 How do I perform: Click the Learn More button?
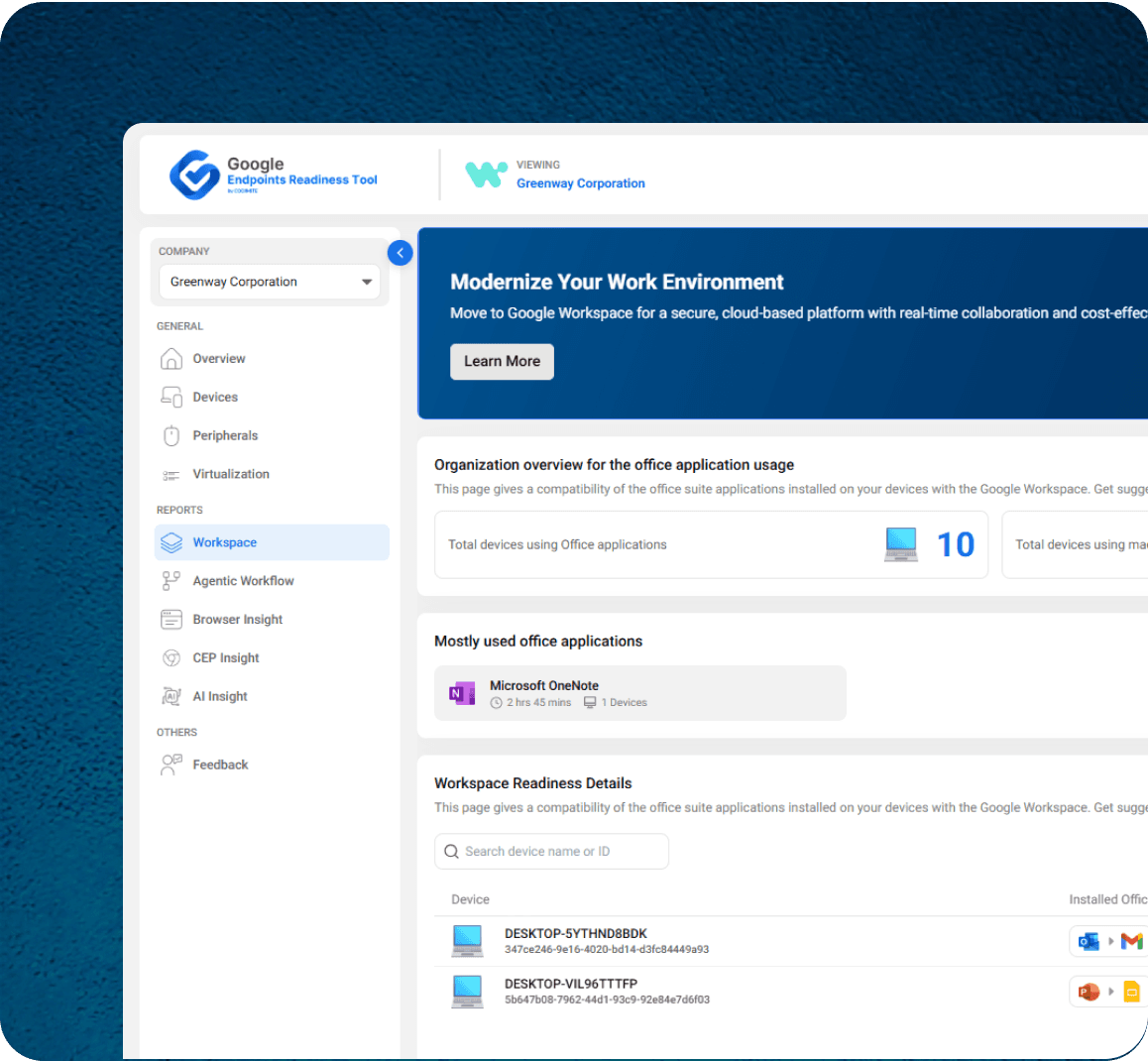tap(503, 362)
